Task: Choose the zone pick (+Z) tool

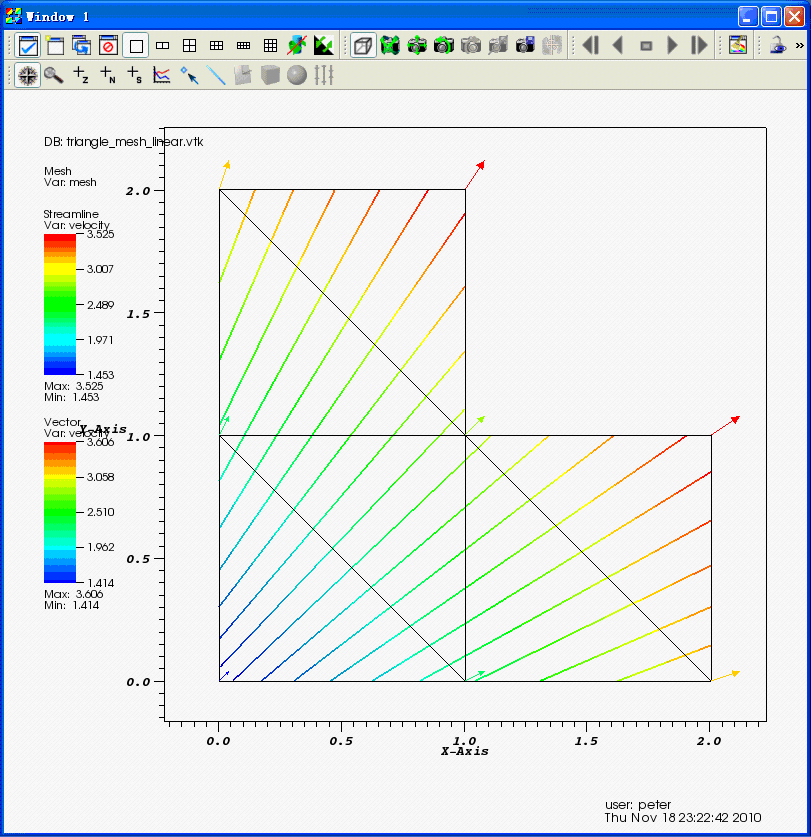Action: click(81, 75)
